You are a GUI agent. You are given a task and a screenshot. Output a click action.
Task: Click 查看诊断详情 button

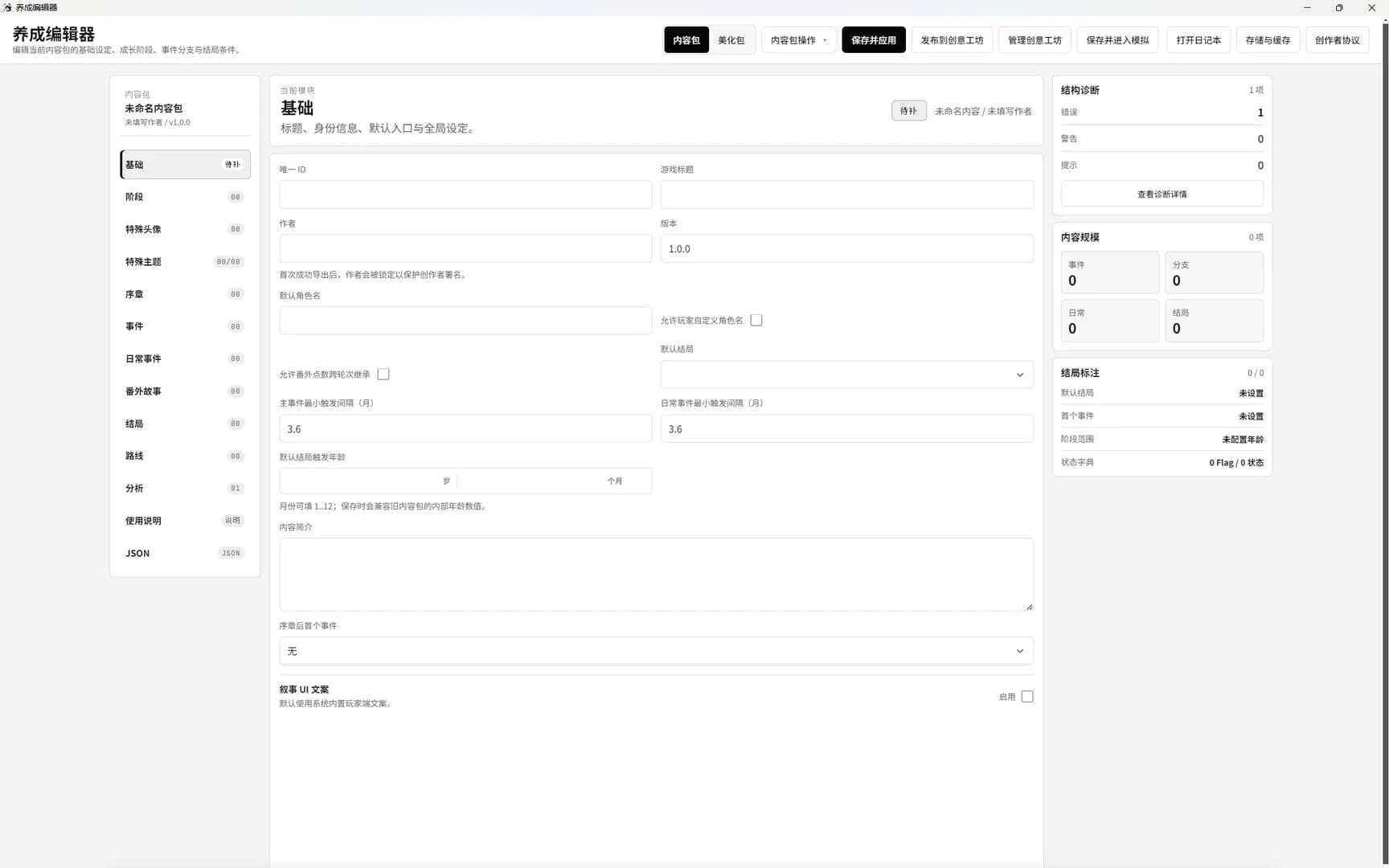[x=1162, y=194]
